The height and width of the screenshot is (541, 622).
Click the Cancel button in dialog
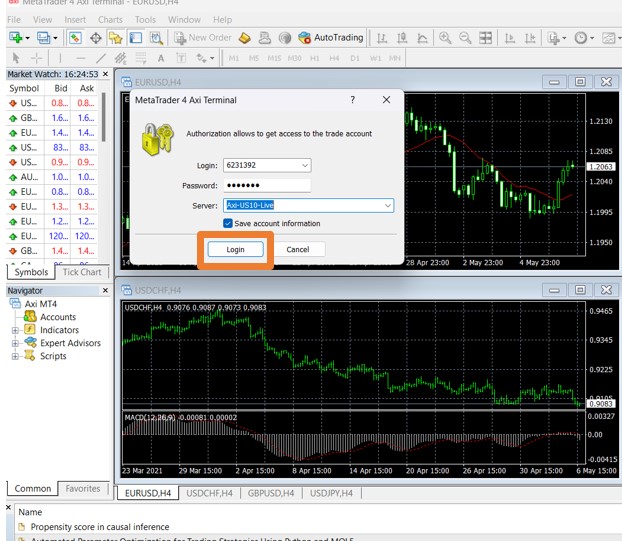[x=298, y=249]
